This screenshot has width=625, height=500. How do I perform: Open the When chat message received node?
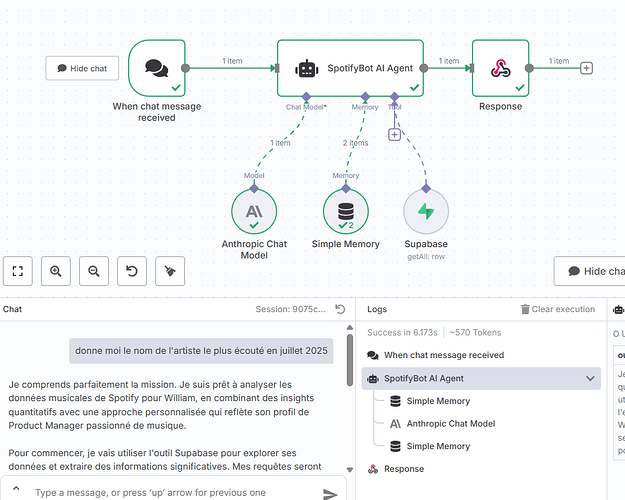157,68
